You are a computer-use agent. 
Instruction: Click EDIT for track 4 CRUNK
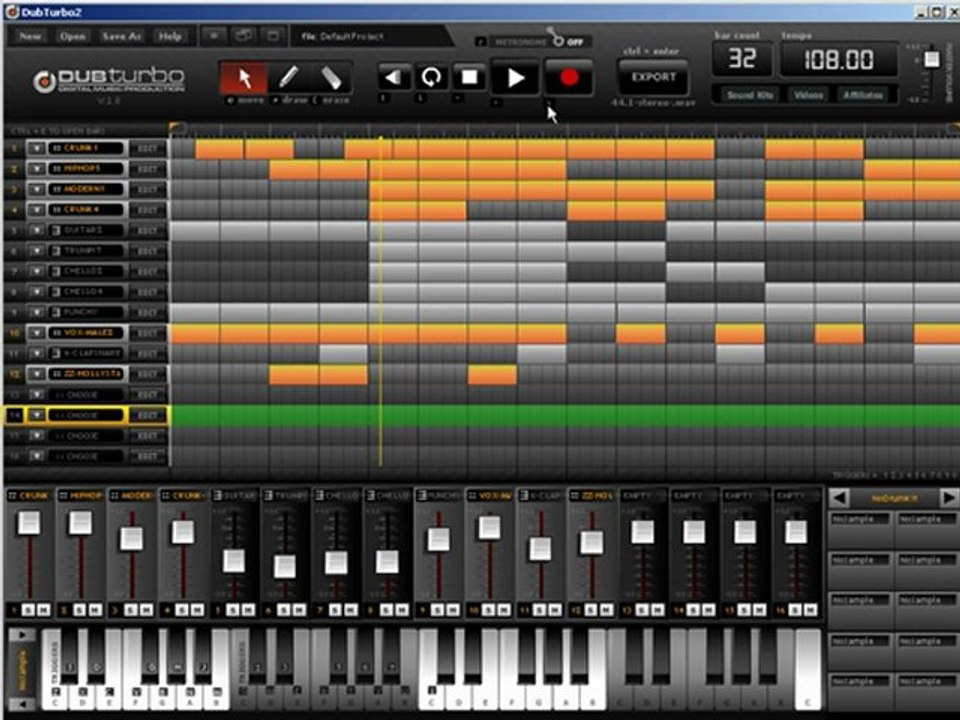[148, 210]
